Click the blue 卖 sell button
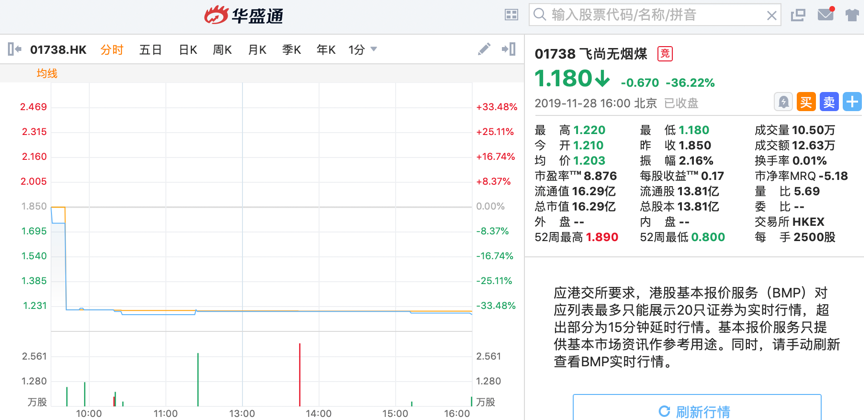The width and height of the screenshot is (864, 420). 829,102
